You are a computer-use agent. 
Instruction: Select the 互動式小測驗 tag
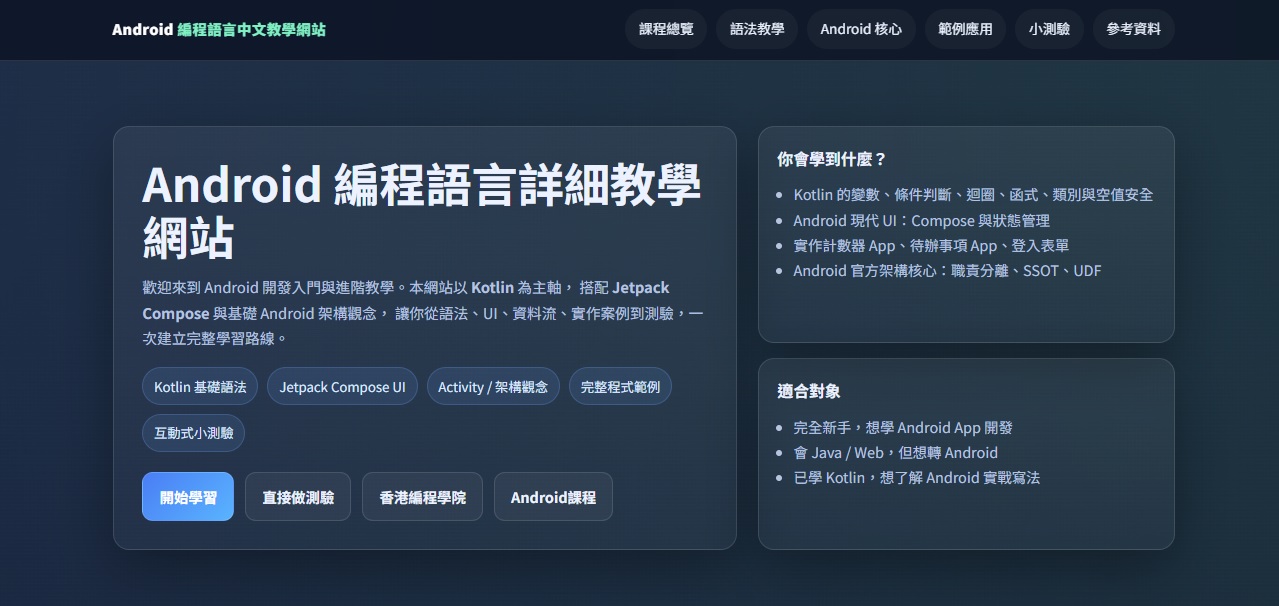click(x=193, y=433)
